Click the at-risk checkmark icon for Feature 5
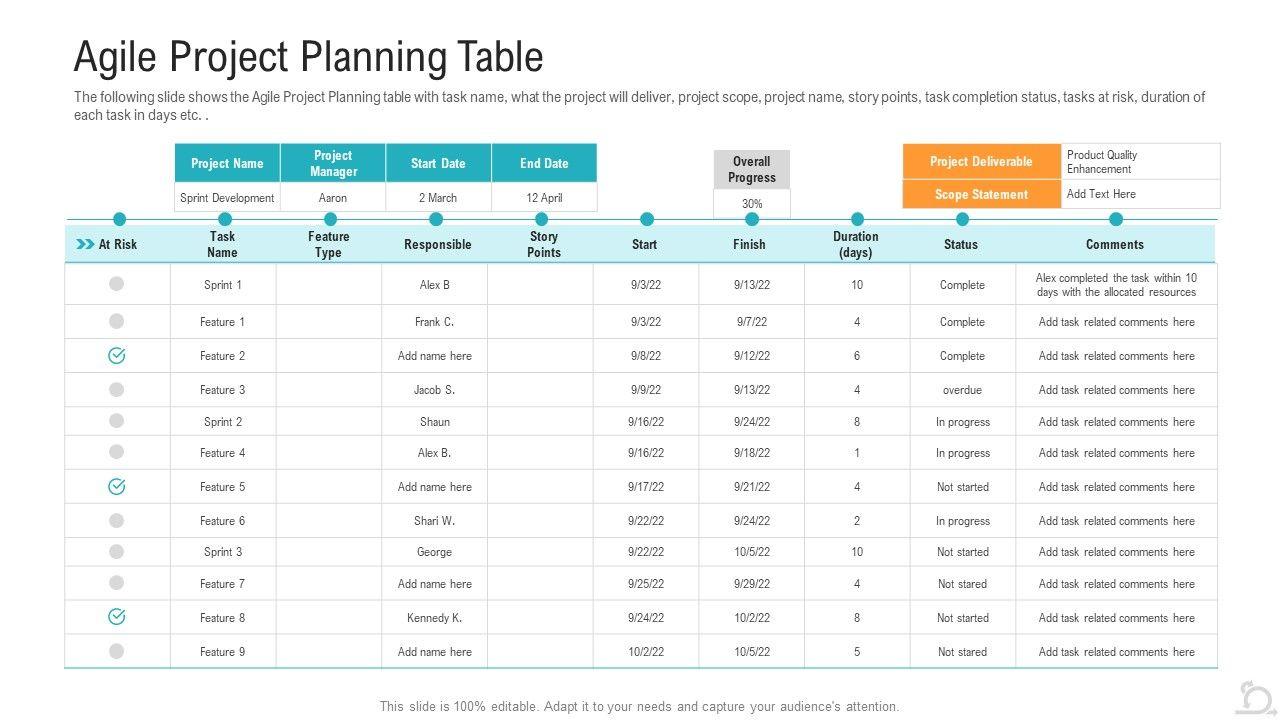Viewport: 1280px width, 720px height. [x=117, y=486]
